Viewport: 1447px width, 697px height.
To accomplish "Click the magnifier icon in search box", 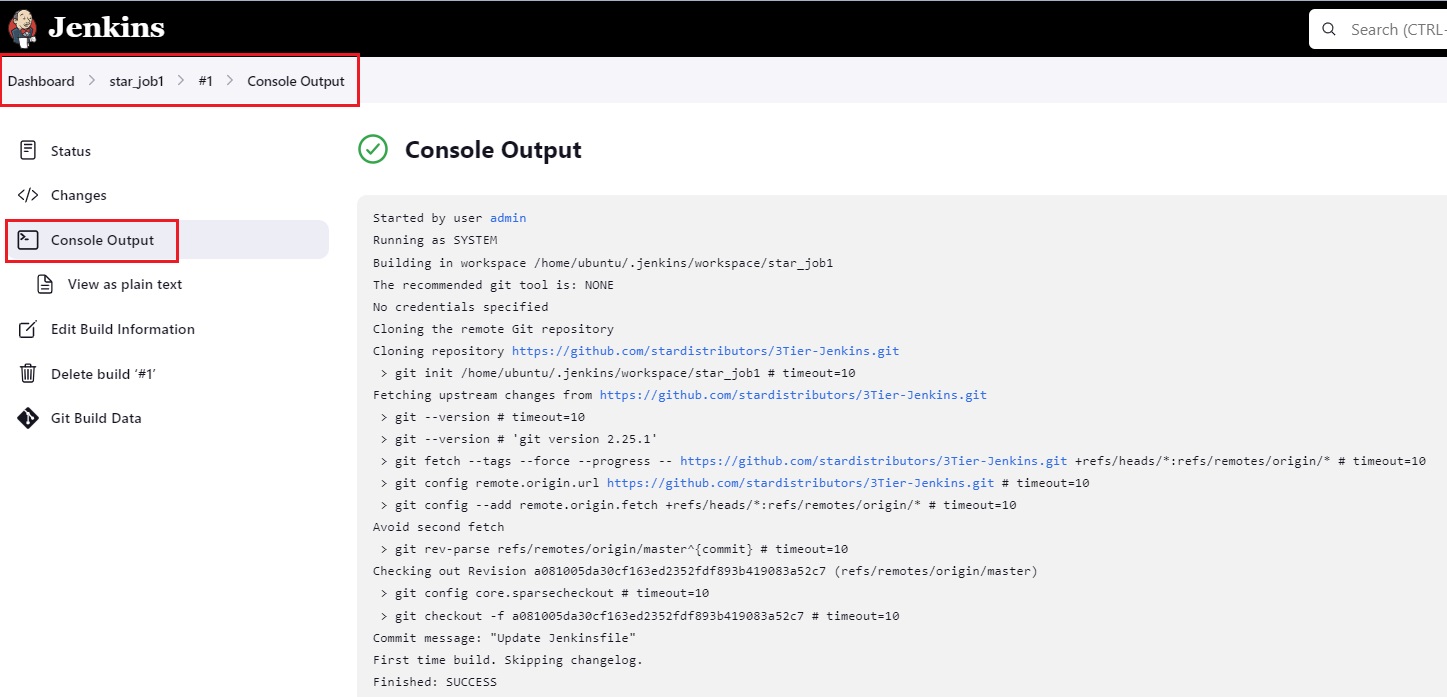I will 1329,29.
